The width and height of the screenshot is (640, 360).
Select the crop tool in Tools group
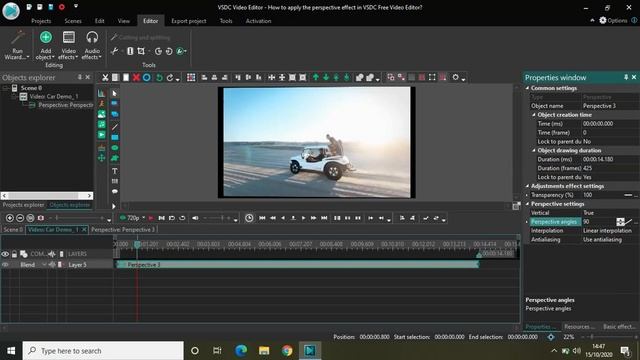coord(141,51)
